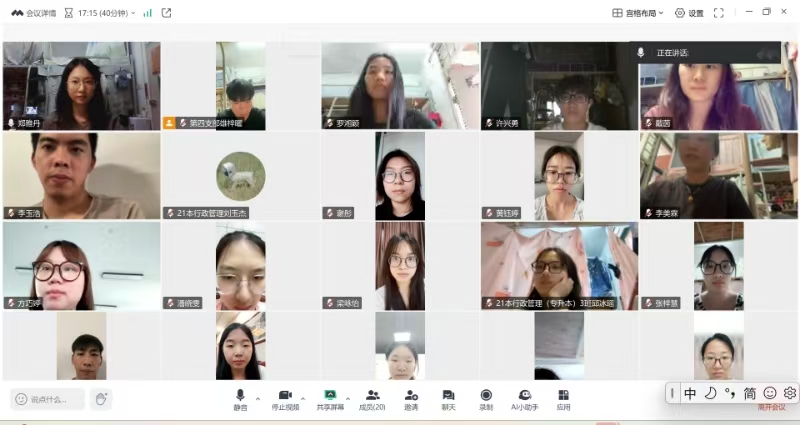Click the leave meeting (离开会议) button
The width and height of the screenshot is (800, 425).
point(770,407)
